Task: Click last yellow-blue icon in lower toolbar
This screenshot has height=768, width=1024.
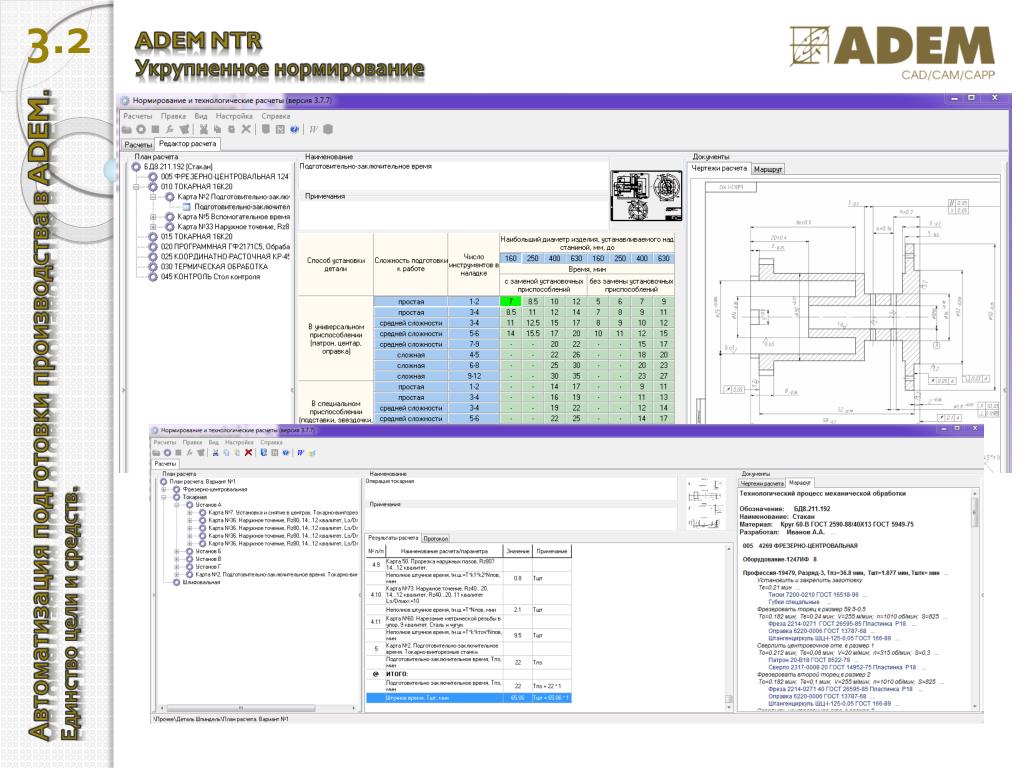Action: (x=312, y=453)
